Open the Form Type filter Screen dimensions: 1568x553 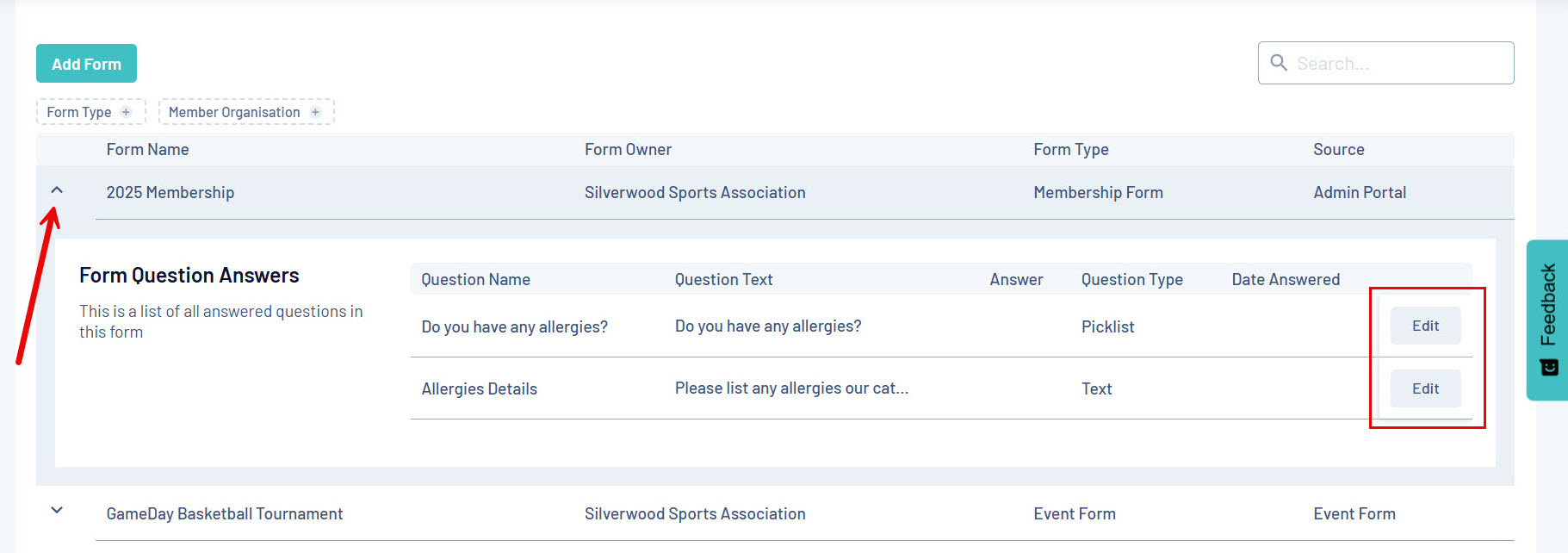click(79, 112)
